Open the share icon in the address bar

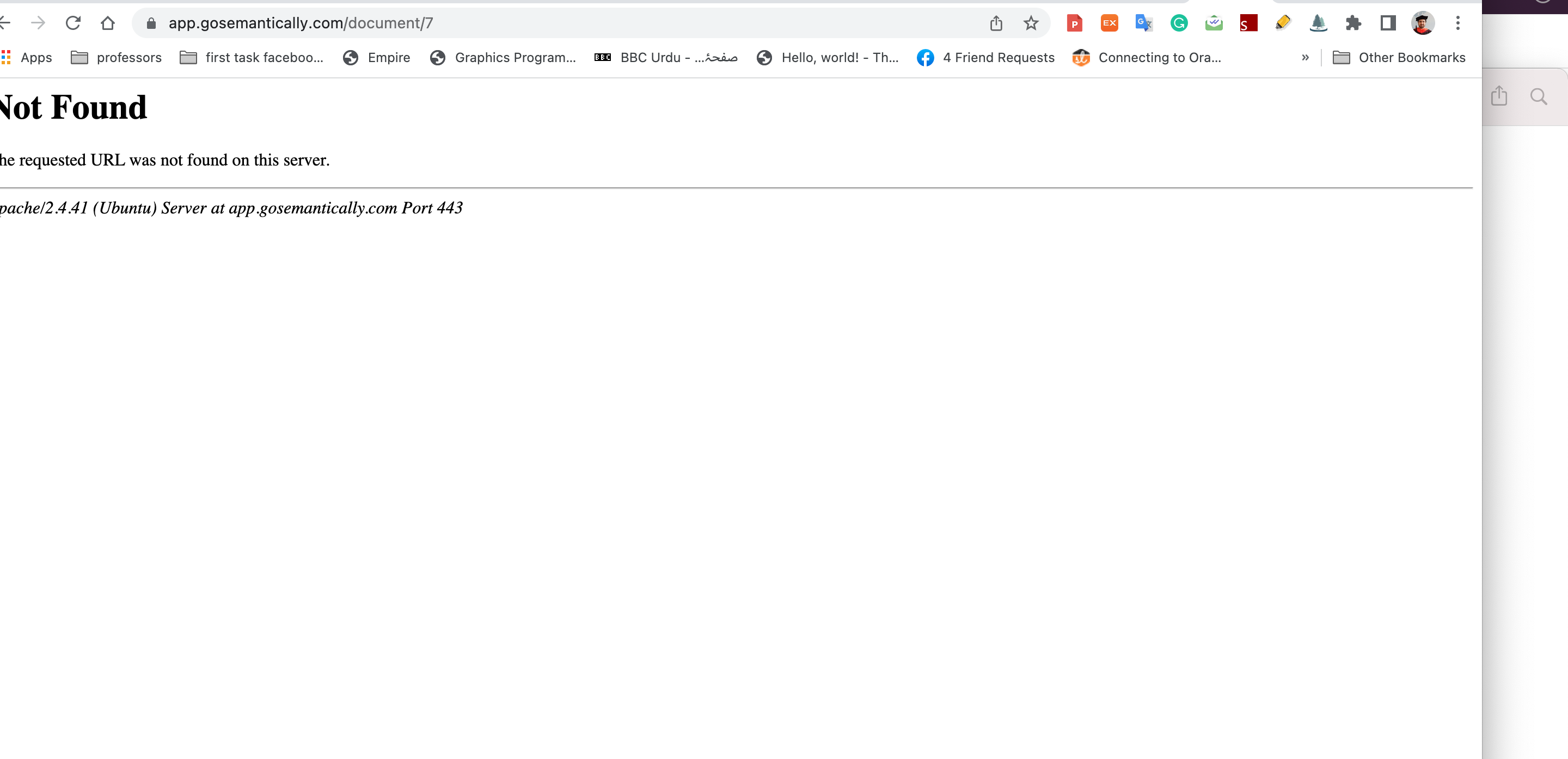996,23
